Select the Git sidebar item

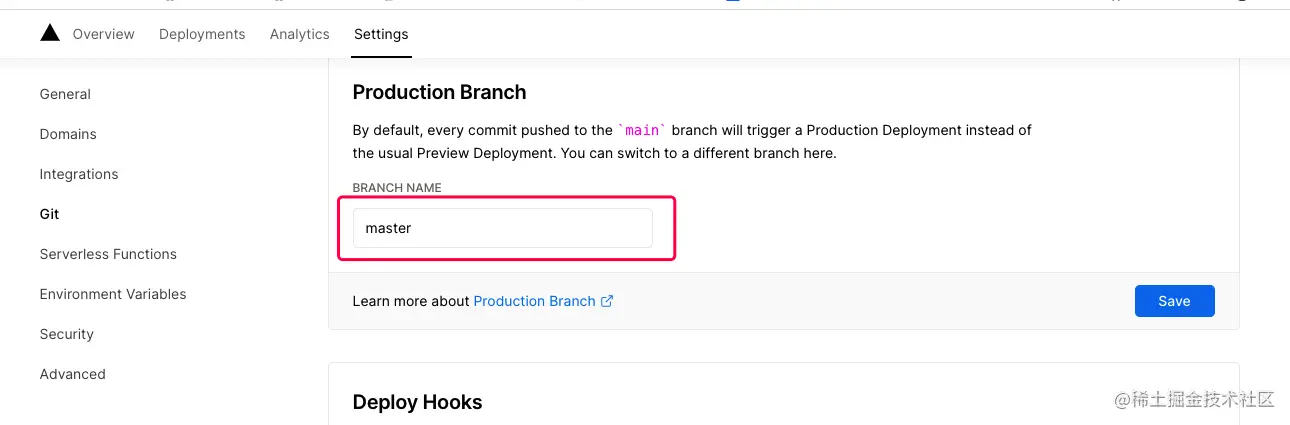tap(49, 214)
